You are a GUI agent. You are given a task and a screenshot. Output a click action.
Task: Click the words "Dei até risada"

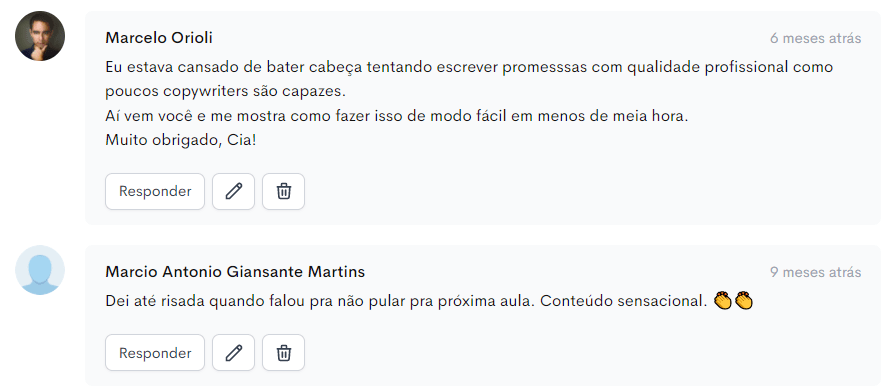tap(155, 301)
